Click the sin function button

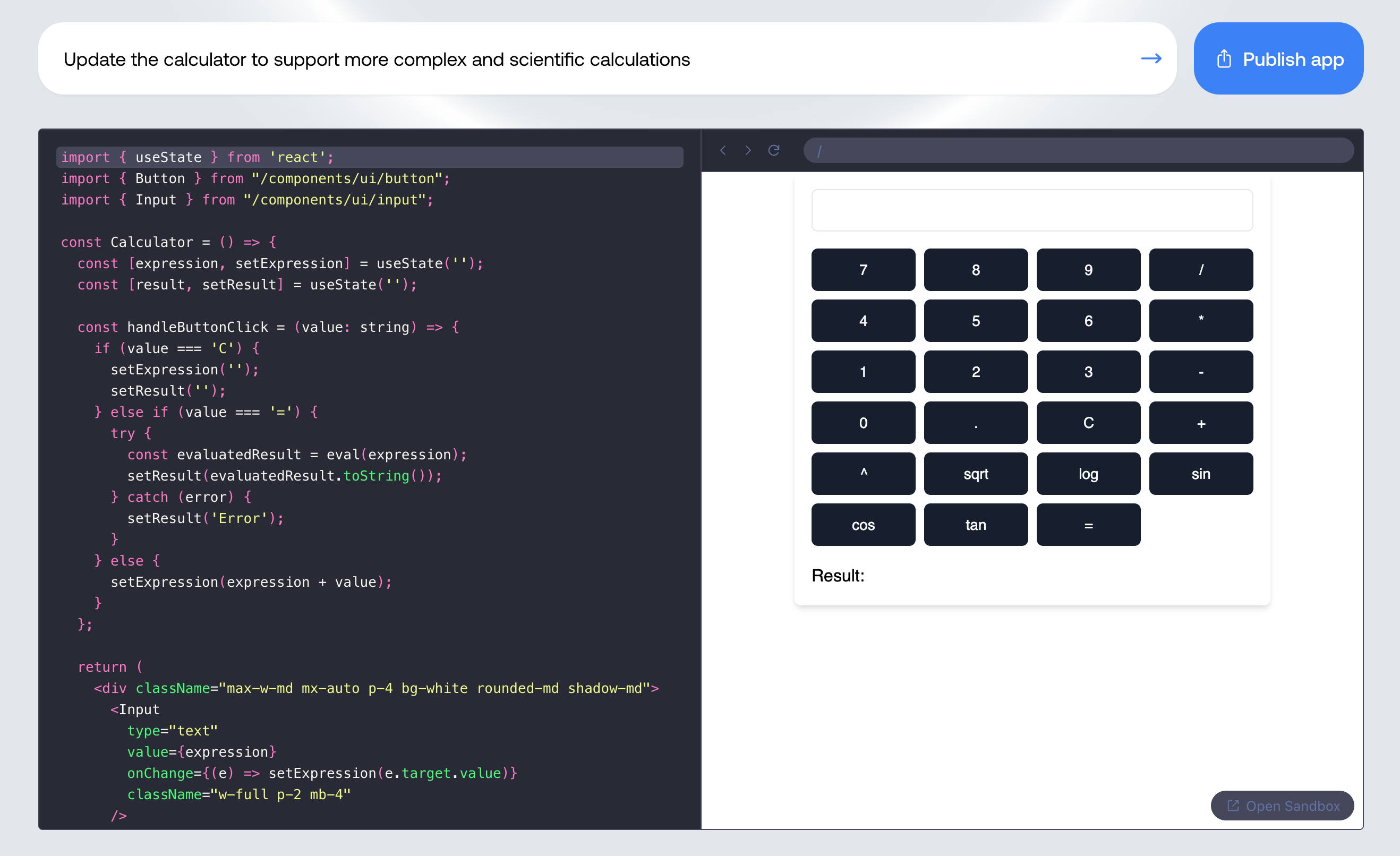pyautogui.click(x=1202, y=473)
